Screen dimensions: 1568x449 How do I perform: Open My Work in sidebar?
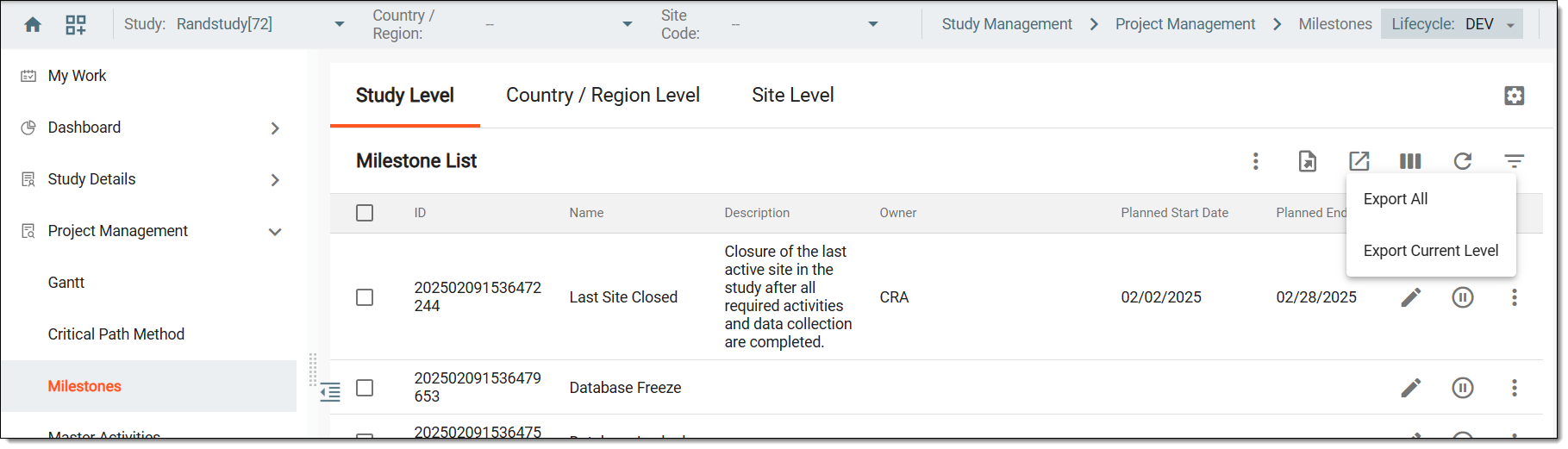pos(77,76)
